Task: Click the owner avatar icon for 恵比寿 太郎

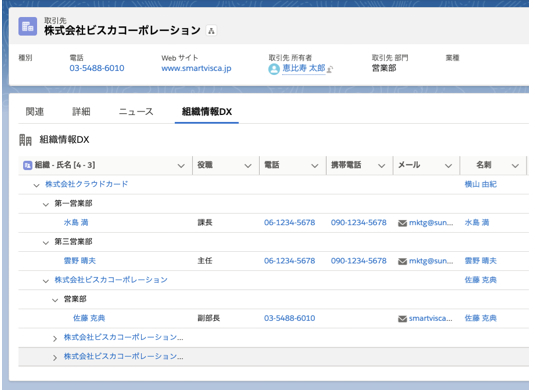Action: coord(274,69)
